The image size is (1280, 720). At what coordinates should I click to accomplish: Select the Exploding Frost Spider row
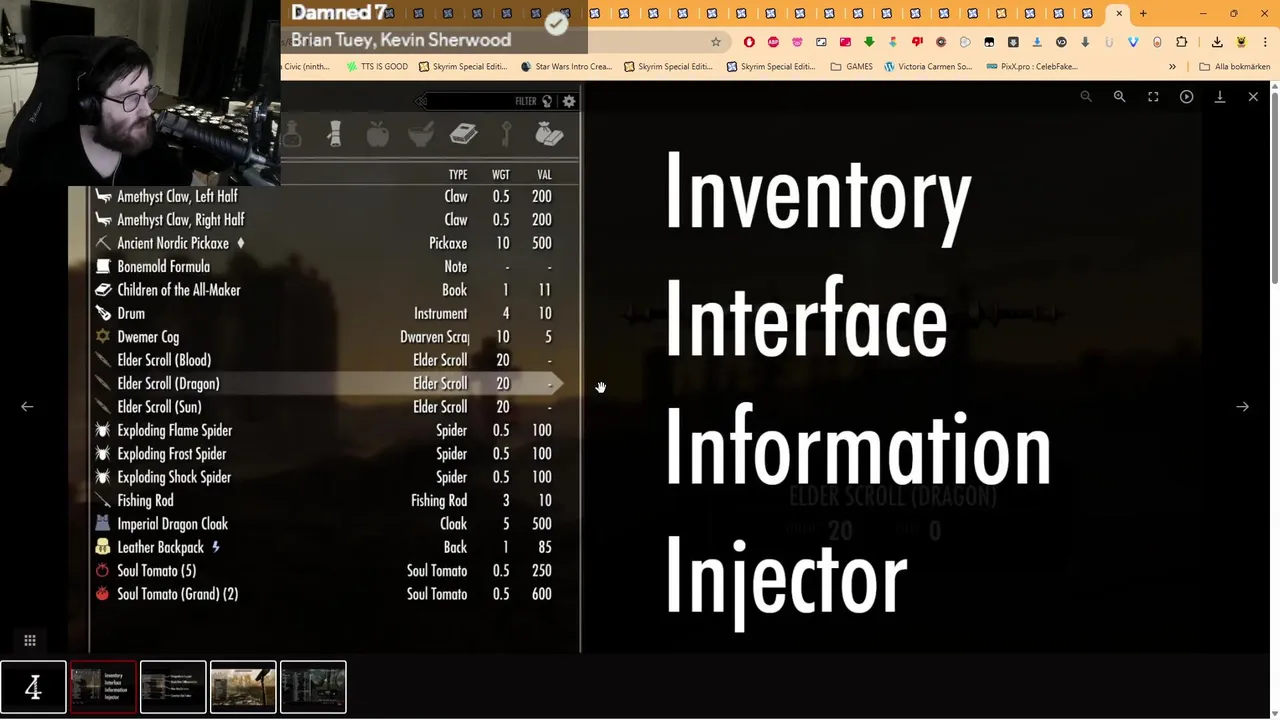point(326,454)
